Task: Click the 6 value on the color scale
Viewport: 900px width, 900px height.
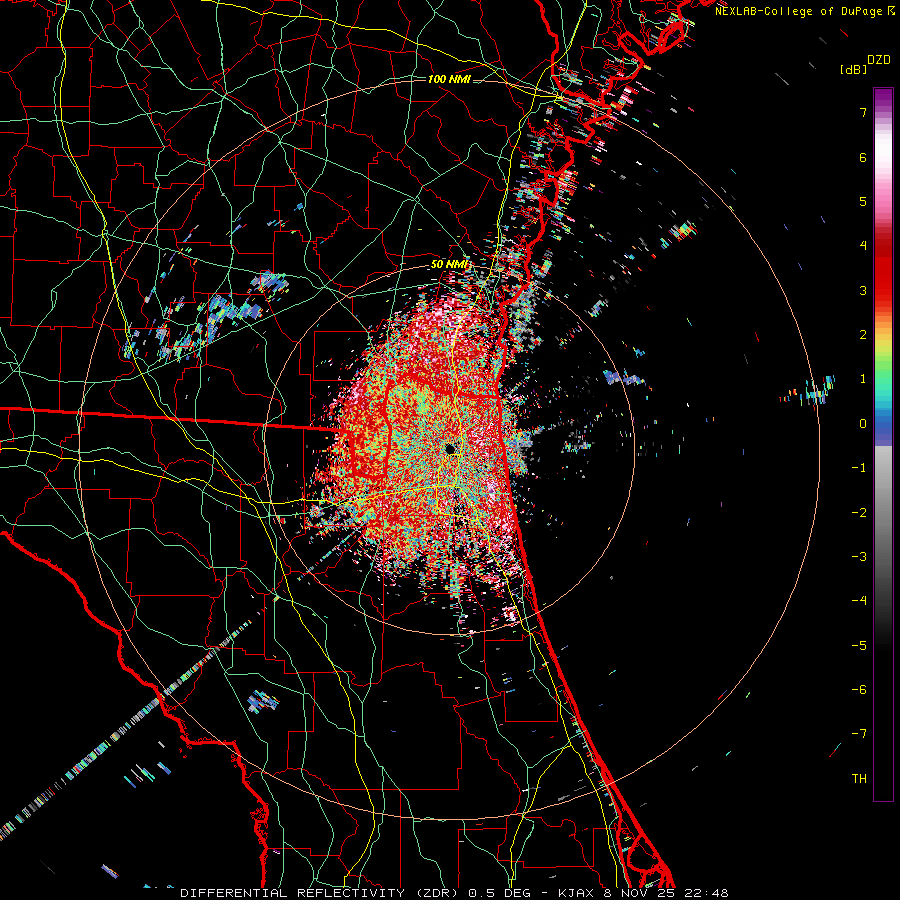Action: (863, 157)
